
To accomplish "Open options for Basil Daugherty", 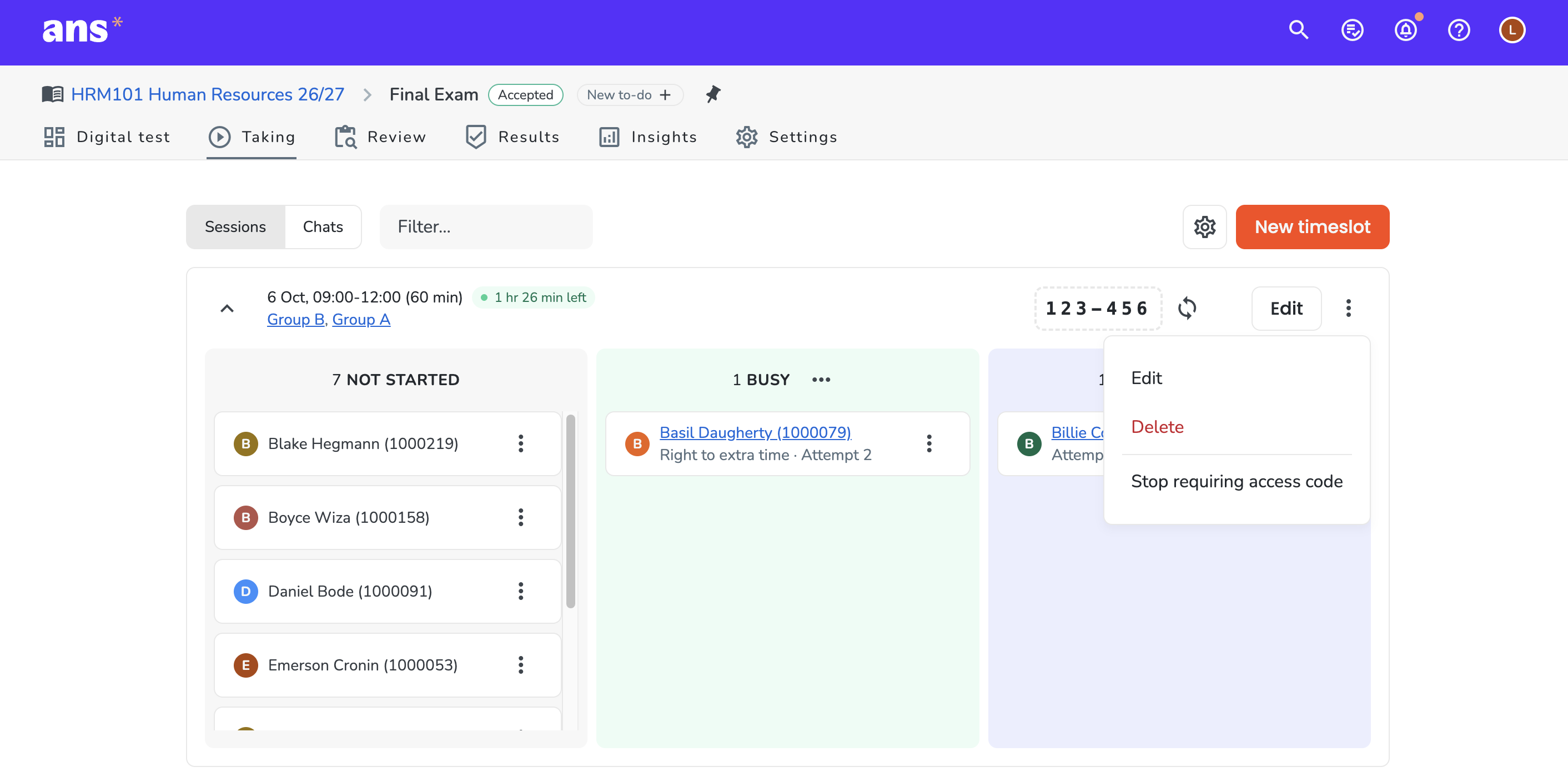I will [x=929, y=443].
